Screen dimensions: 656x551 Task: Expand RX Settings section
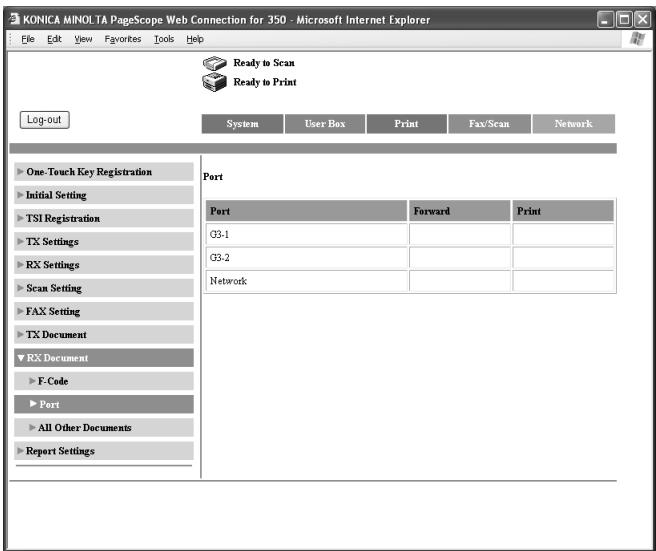tap(104, 265)
